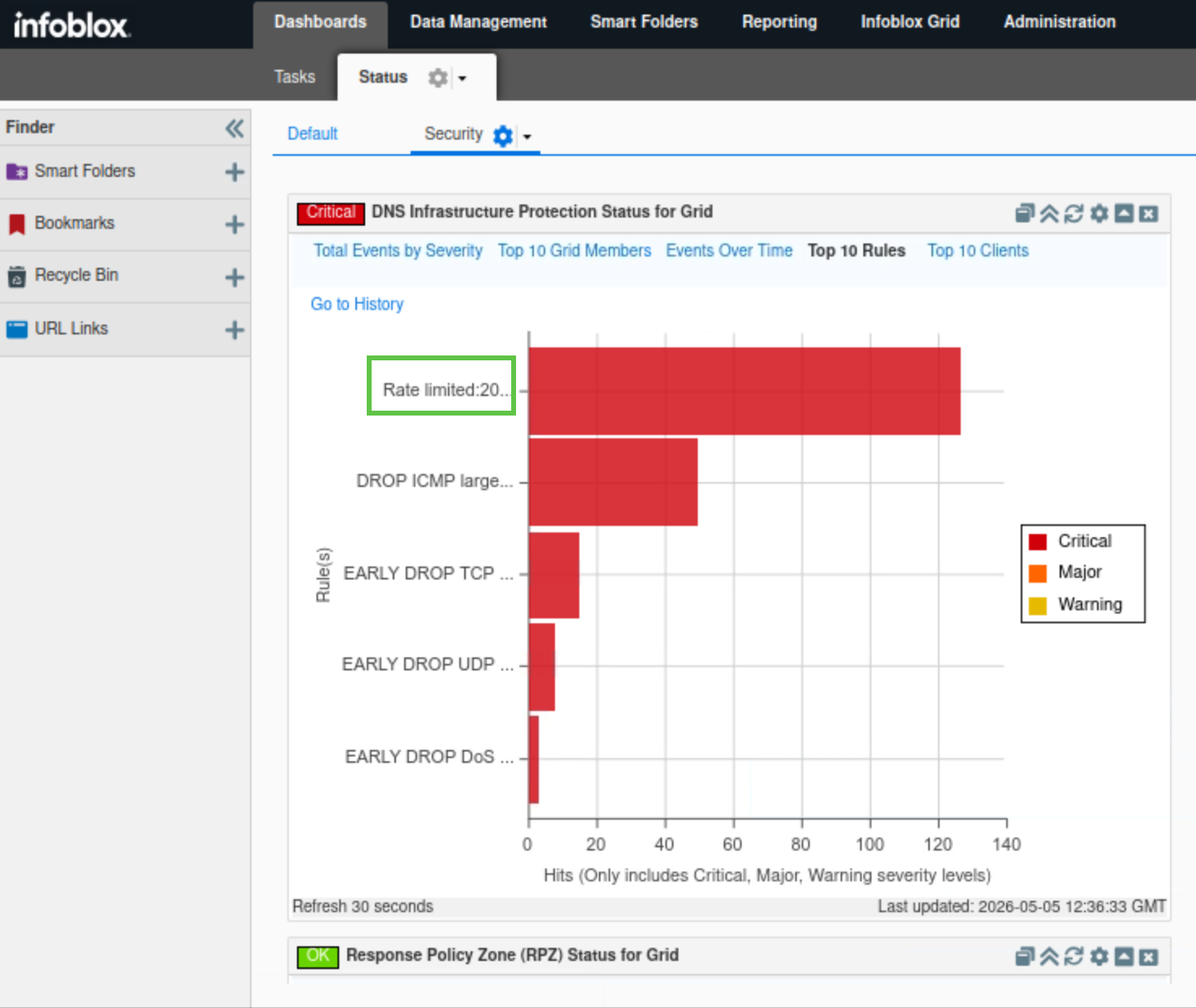Click the Infoblox logo
1196x1008 pixels.
(71, 25)
